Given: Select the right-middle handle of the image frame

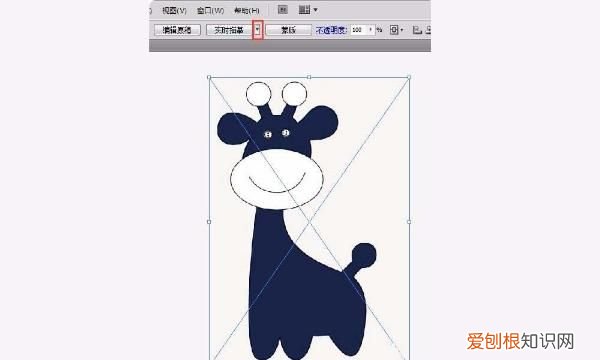Looking at the screenshot, I should click(x=409, y=222).
